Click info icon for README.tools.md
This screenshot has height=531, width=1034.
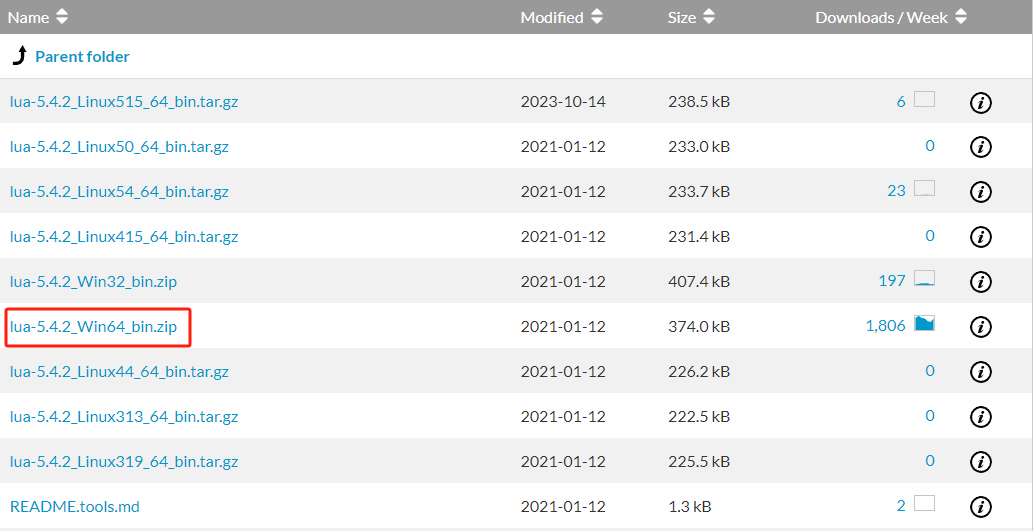[x=981, y=507]
